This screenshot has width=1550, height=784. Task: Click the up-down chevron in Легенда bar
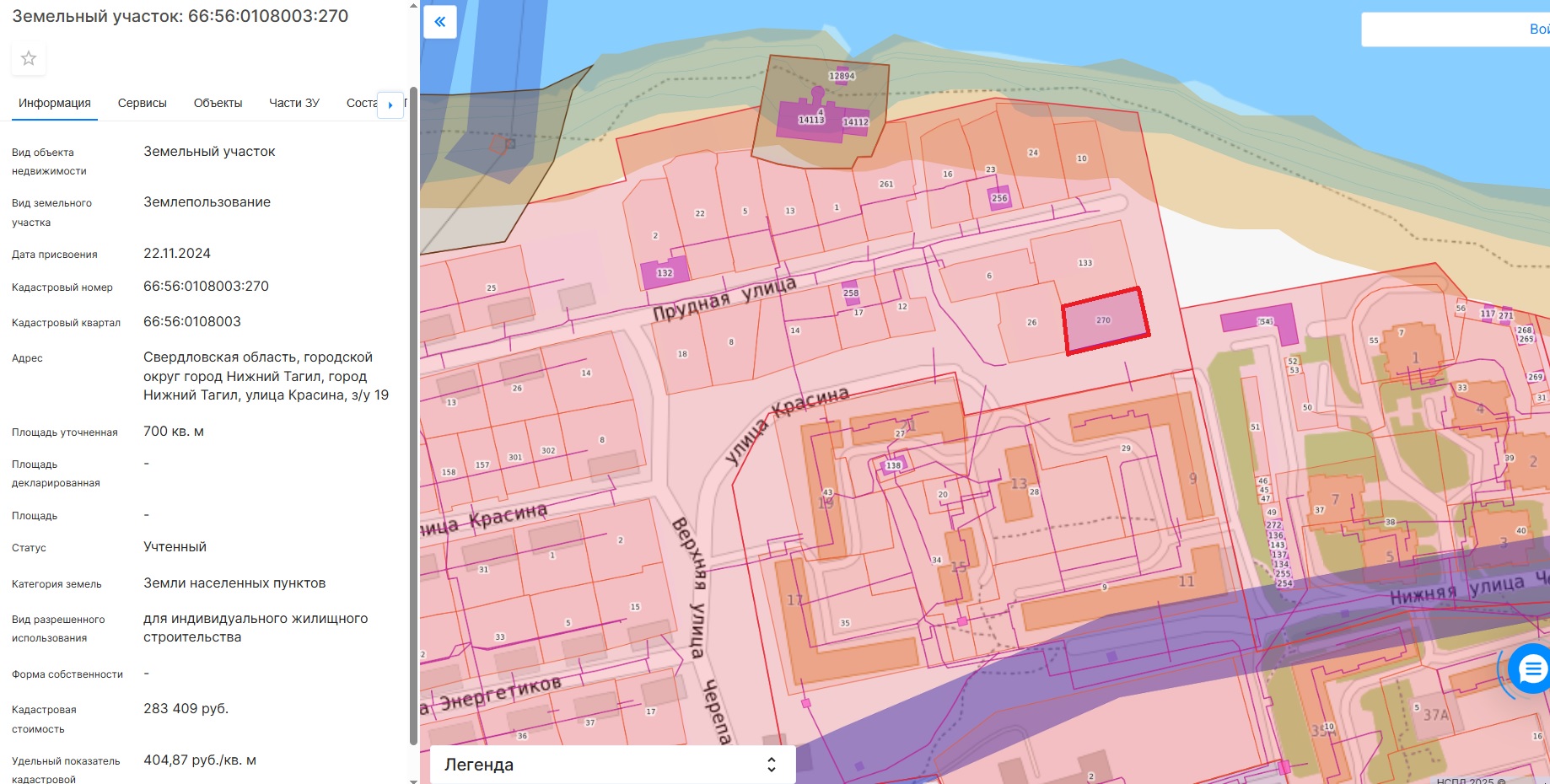point(771,765)
